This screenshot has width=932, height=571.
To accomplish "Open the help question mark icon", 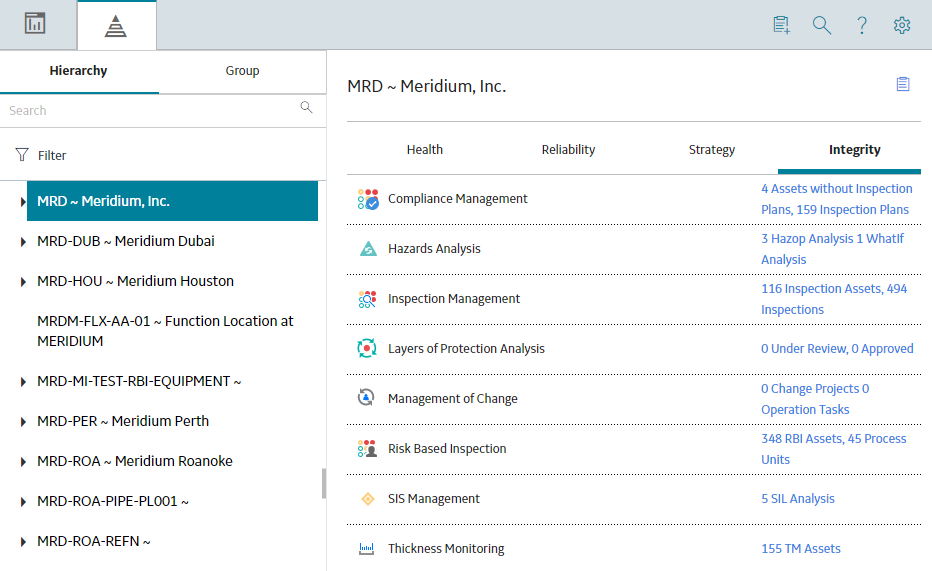I will [x=861, y=25].
